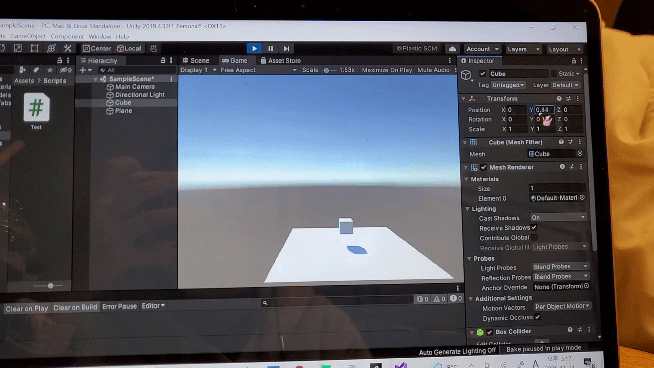Open the Free Aspect dropdown
Screen dimensions: 654x368
(x=258, y=70)
